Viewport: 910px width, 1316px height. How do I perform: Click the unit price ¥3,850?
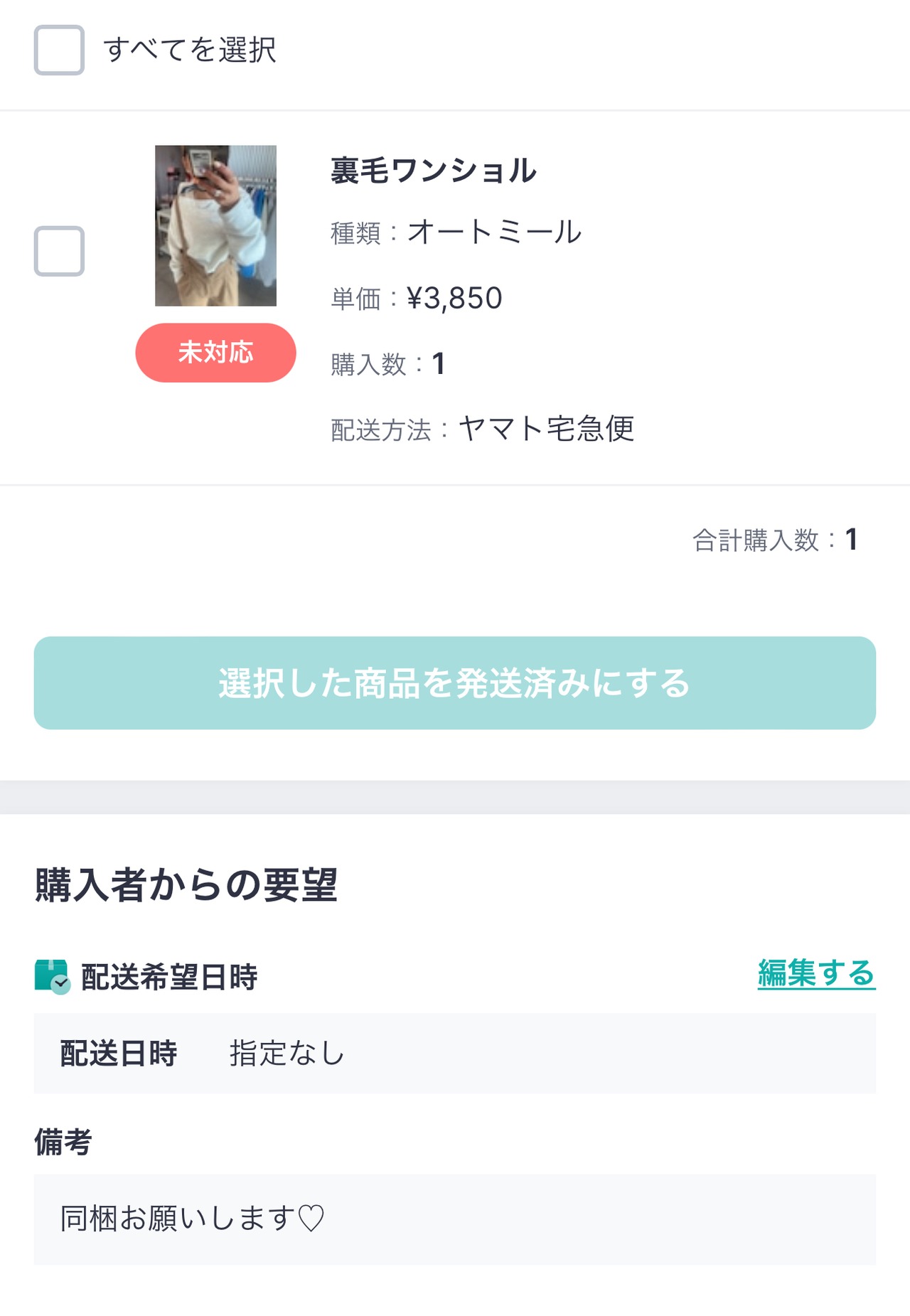click(454, 298)
